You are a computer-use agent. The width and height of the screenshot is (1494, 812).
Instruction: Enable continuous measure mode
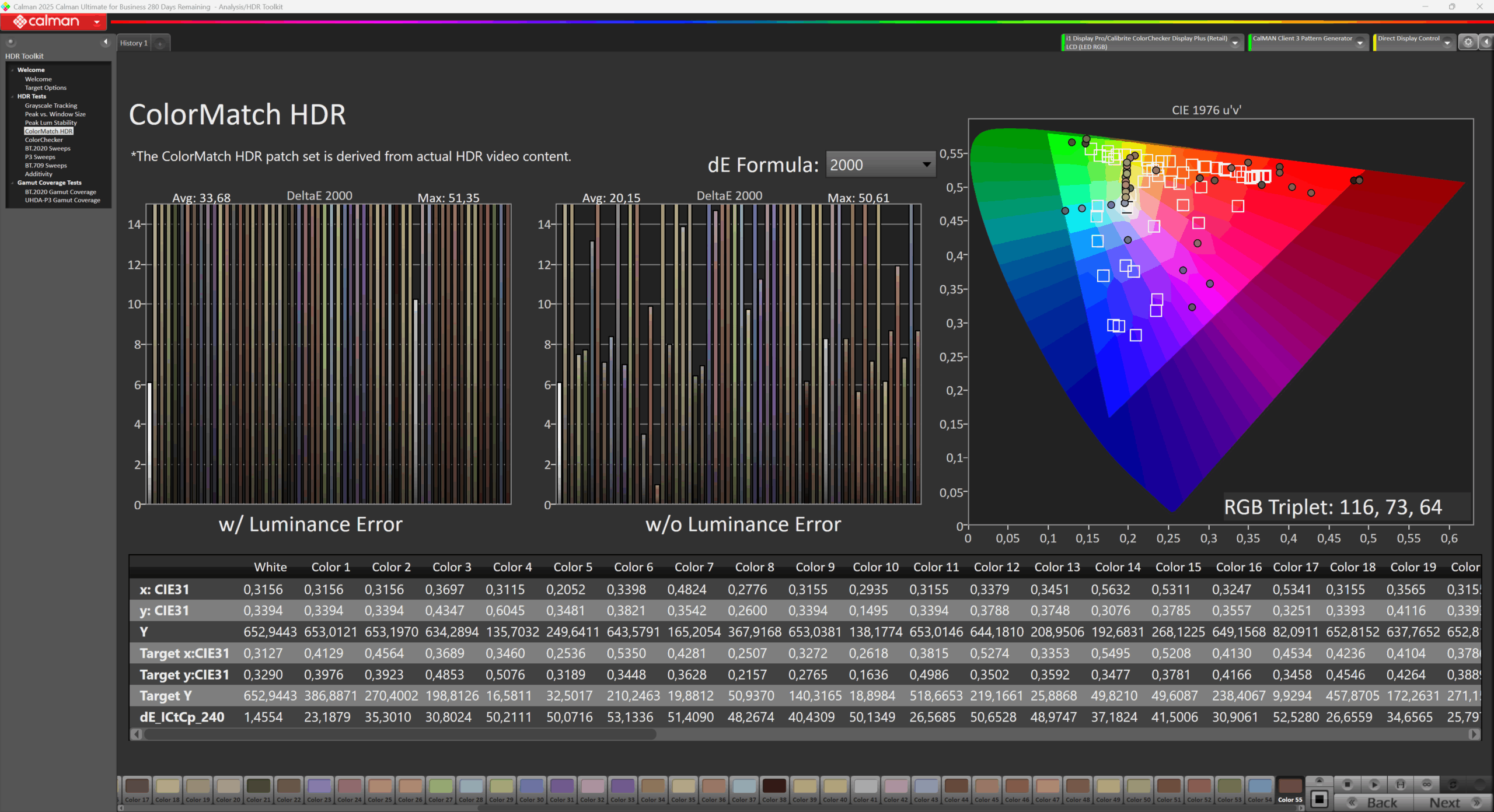(1427, 785)
